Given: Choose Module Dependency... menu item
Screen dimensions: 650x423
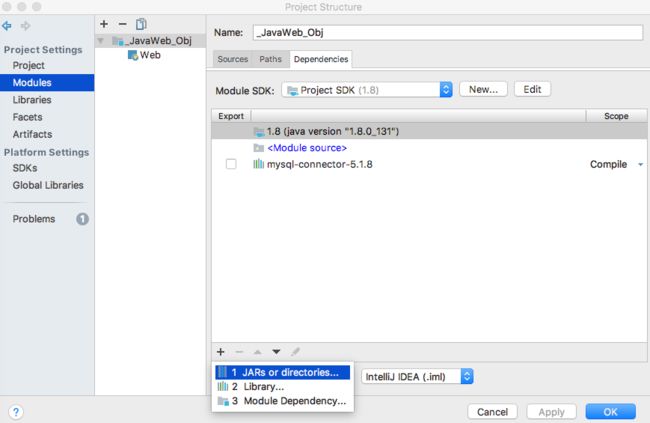Looking at the screenshot, I should (283, 401).
